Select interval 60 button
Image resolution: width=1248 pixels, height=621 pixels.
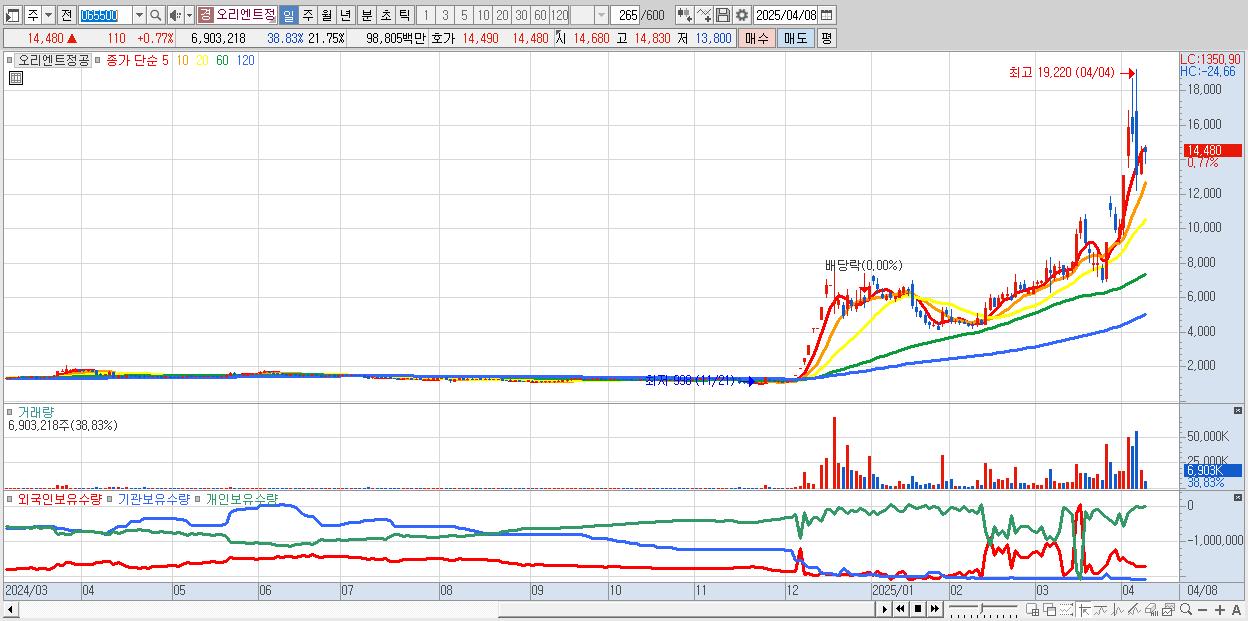(540, 15)
